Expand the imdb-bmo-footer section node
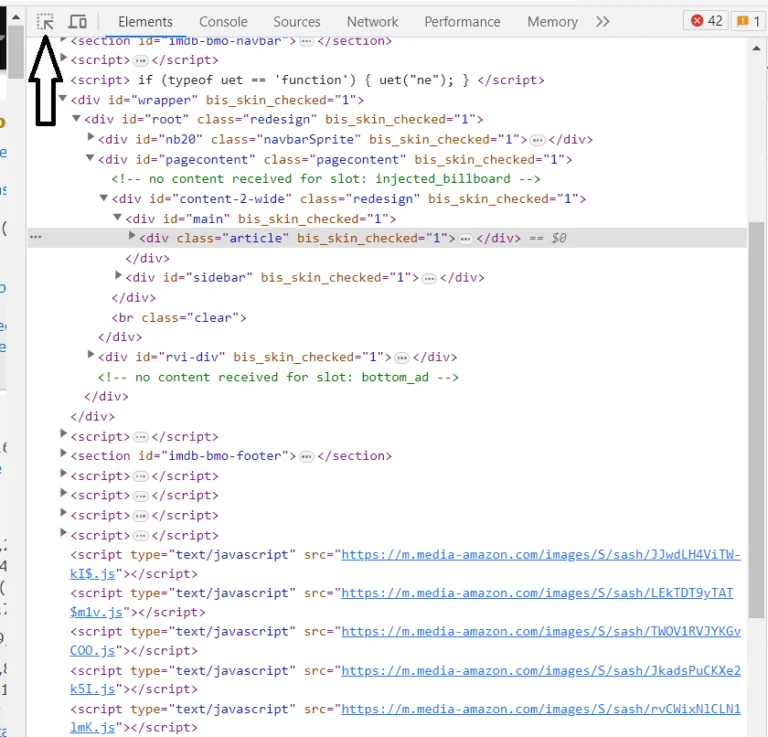The image size is (768, 737). 63,453
